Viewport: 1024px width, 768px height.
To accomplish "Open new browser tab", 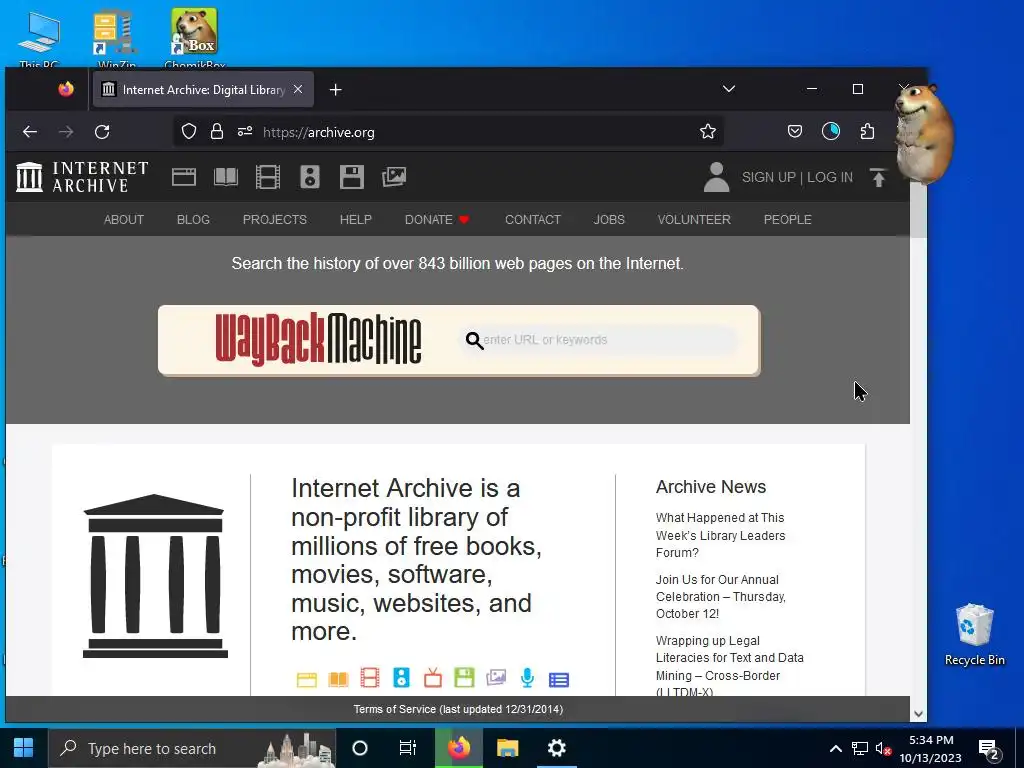I will tap(336, 89).
